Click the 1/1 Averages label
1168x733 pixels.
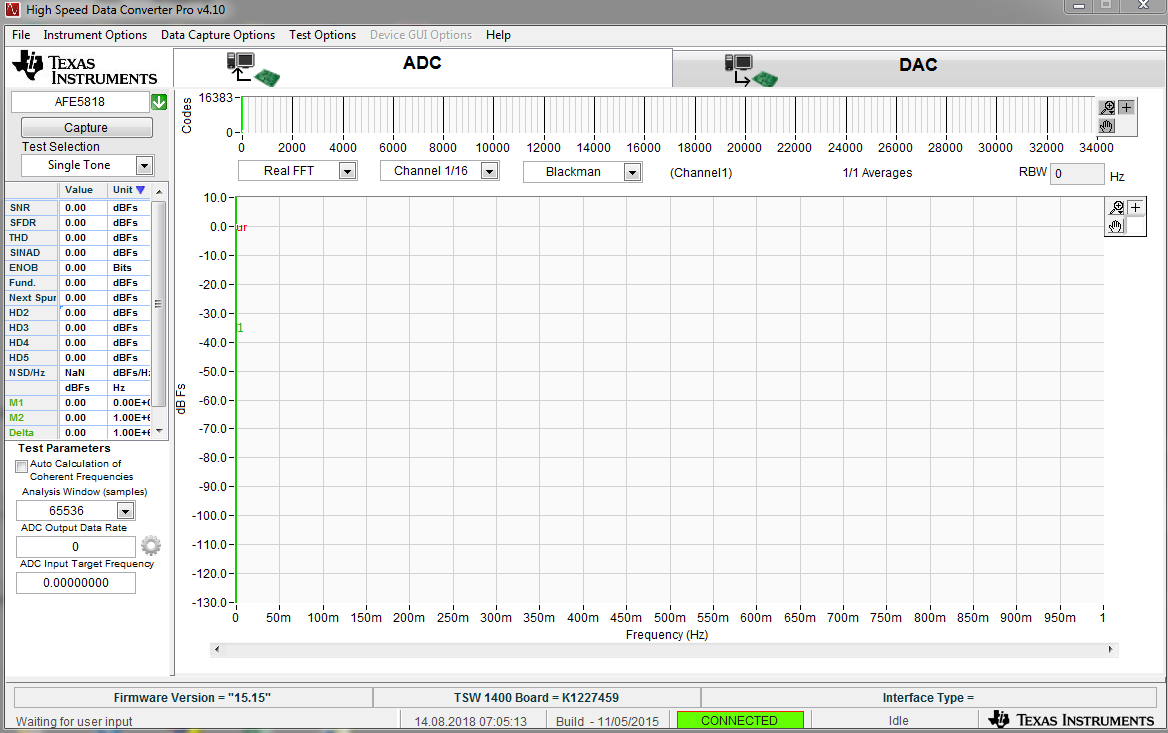tap(877, 173)
